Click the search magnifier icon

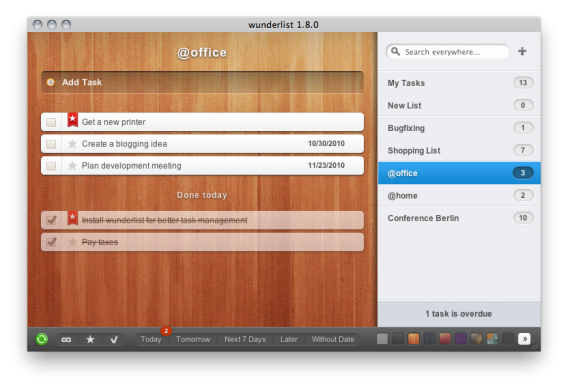[x=396, y=51]
